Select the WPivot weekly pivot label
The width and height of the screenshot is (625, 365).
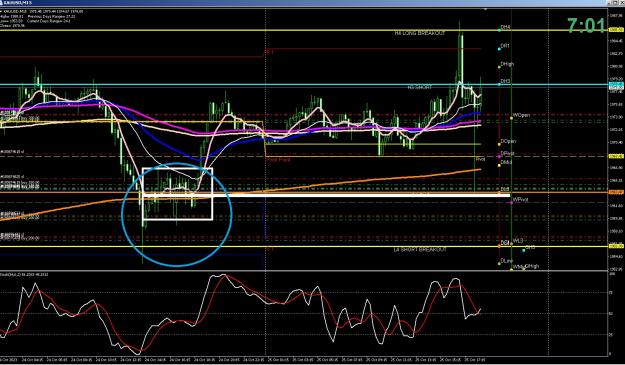pyautogui.click(x=520, y=199)
